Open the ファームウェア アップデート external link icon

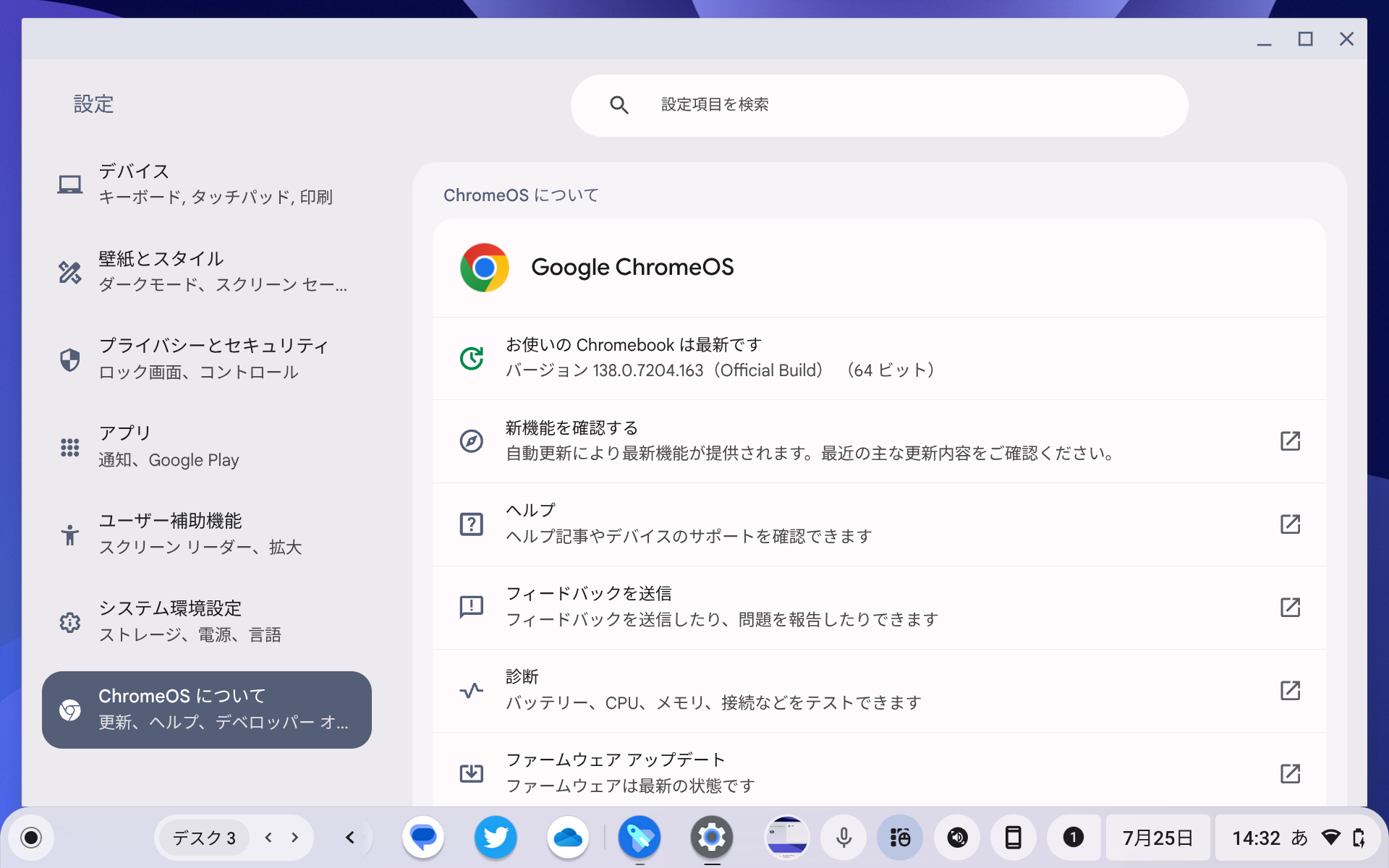[x=1291, y=773]
